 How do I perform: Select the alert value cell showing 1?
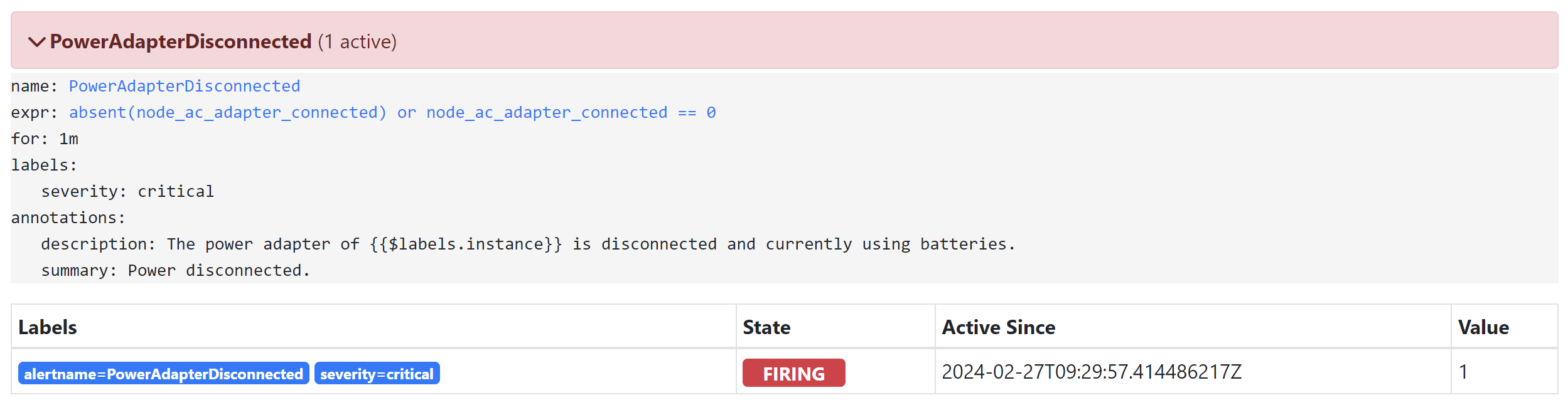[1463, 372]
